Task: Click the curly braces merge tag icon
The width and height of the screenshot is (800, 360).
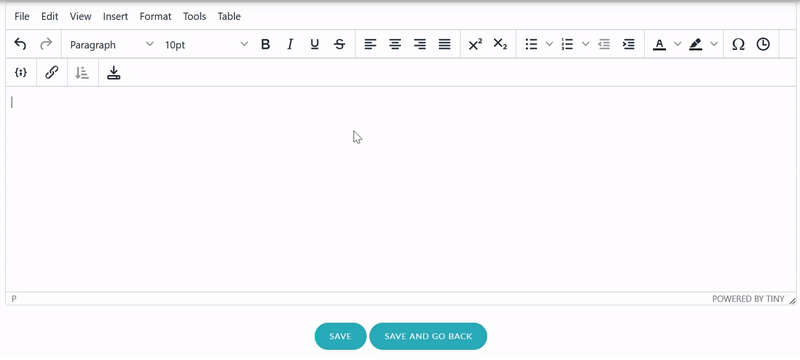Action: 20,73
